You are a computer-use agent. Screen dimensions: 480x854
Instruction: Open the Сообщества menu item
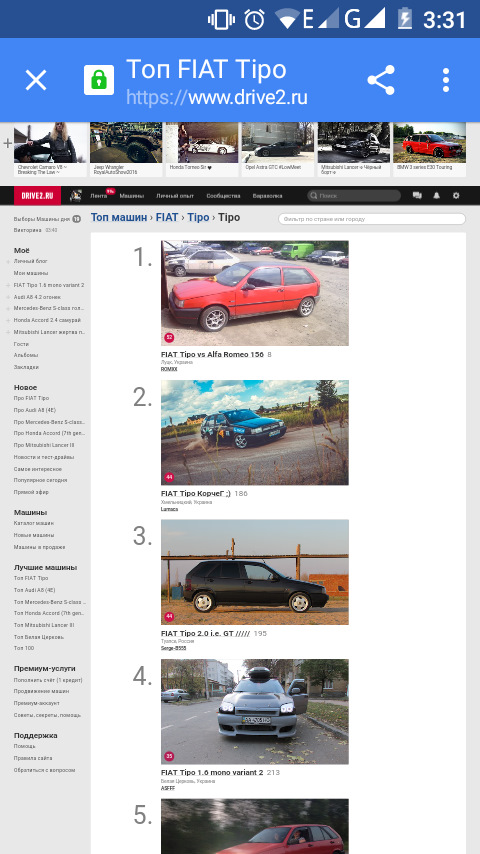(223, 196)
